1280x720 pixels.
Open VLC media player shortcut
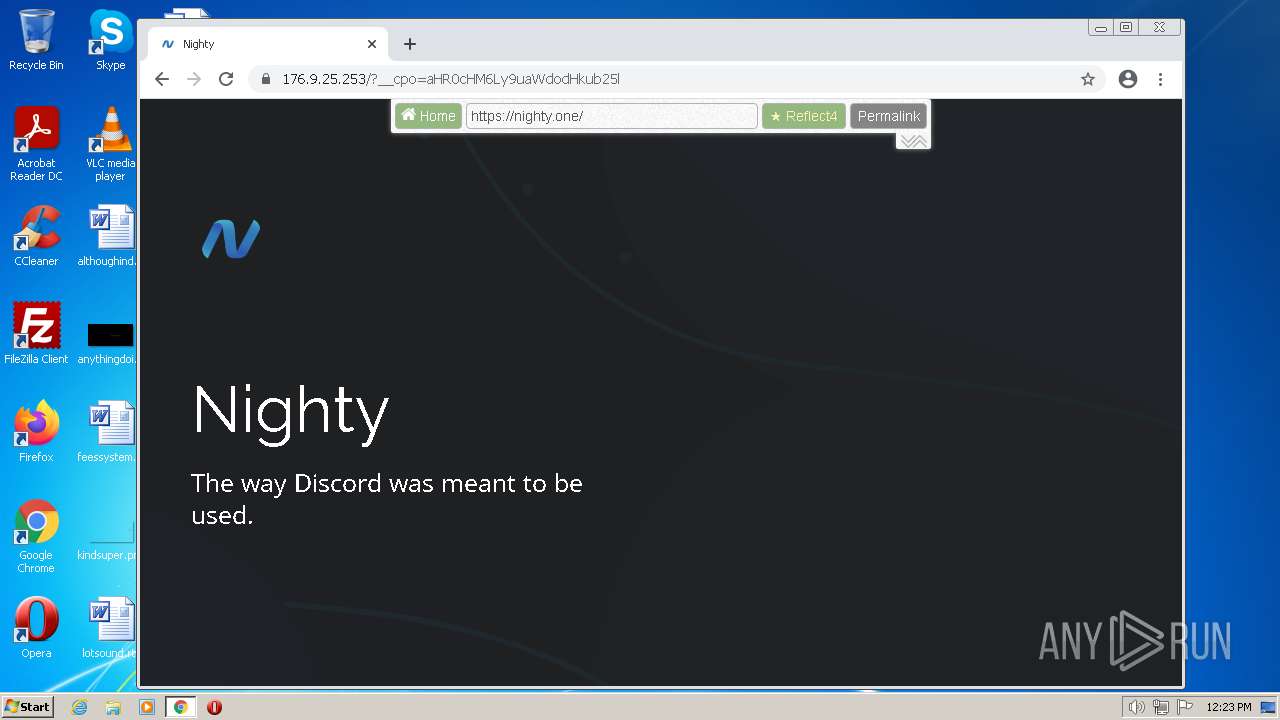(110, 144)
